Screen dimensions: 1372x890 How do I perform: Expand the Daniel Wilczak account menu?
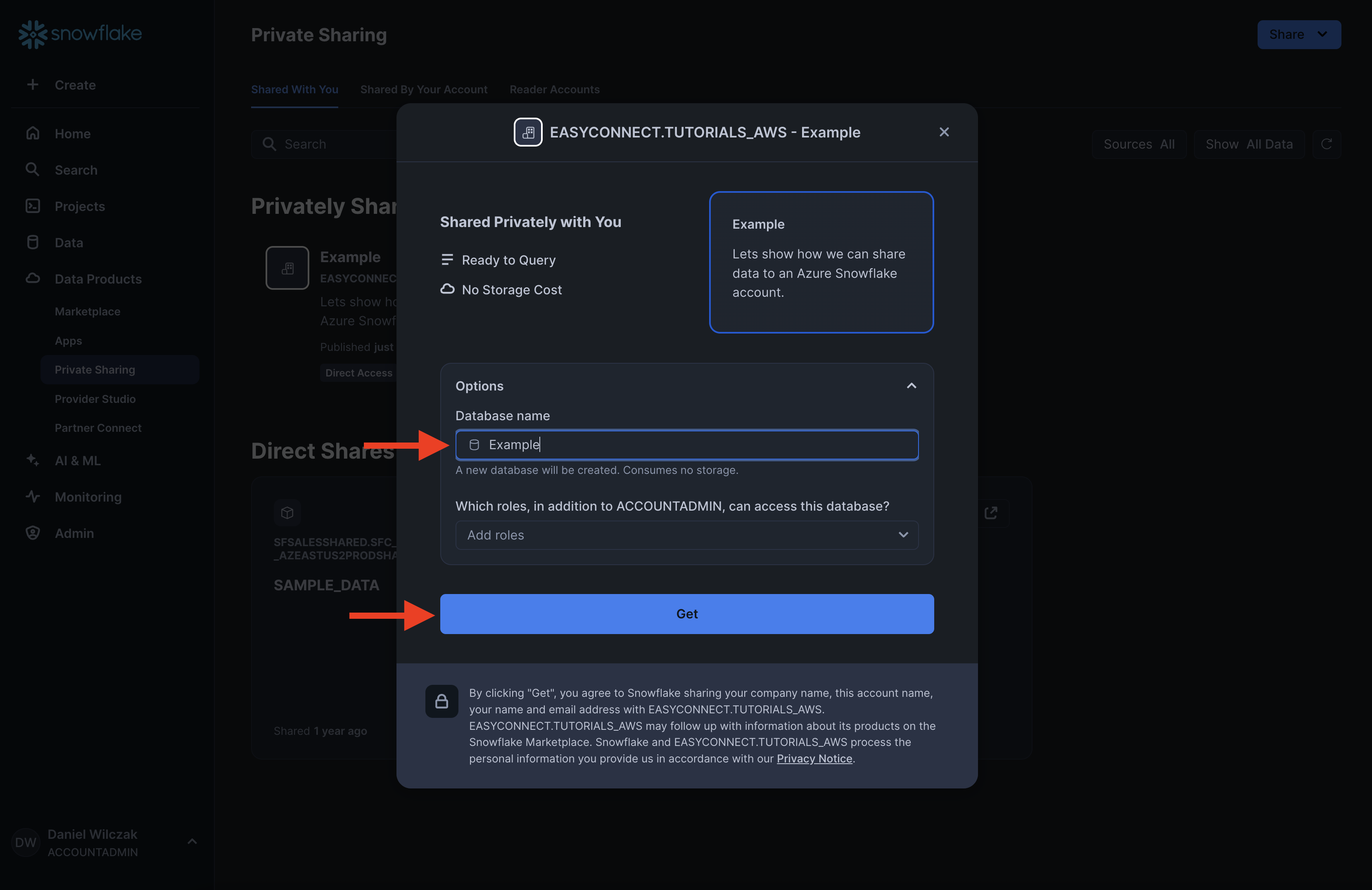pos(192,842)
